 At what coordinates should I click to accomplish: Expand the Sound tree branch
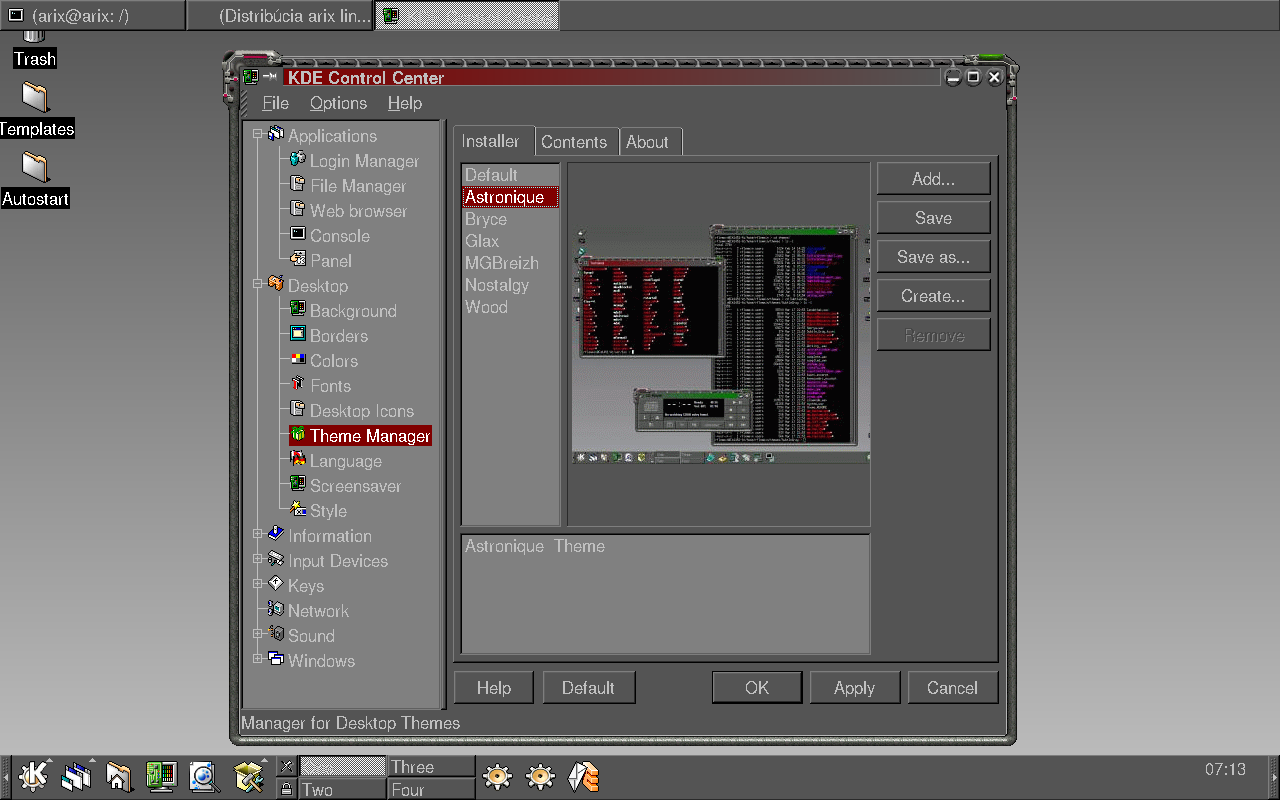[x=257, y=634]
